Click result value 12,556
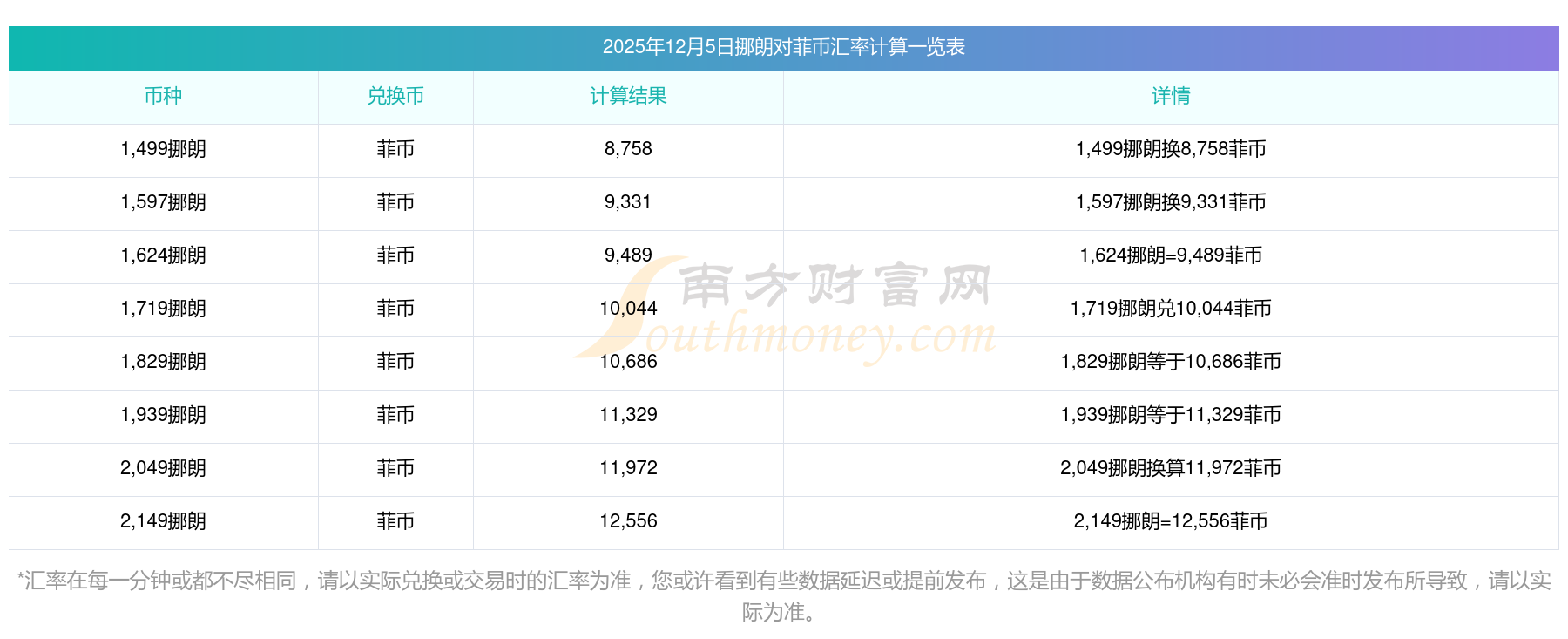 pyautogui.click(x=628, y=521)
